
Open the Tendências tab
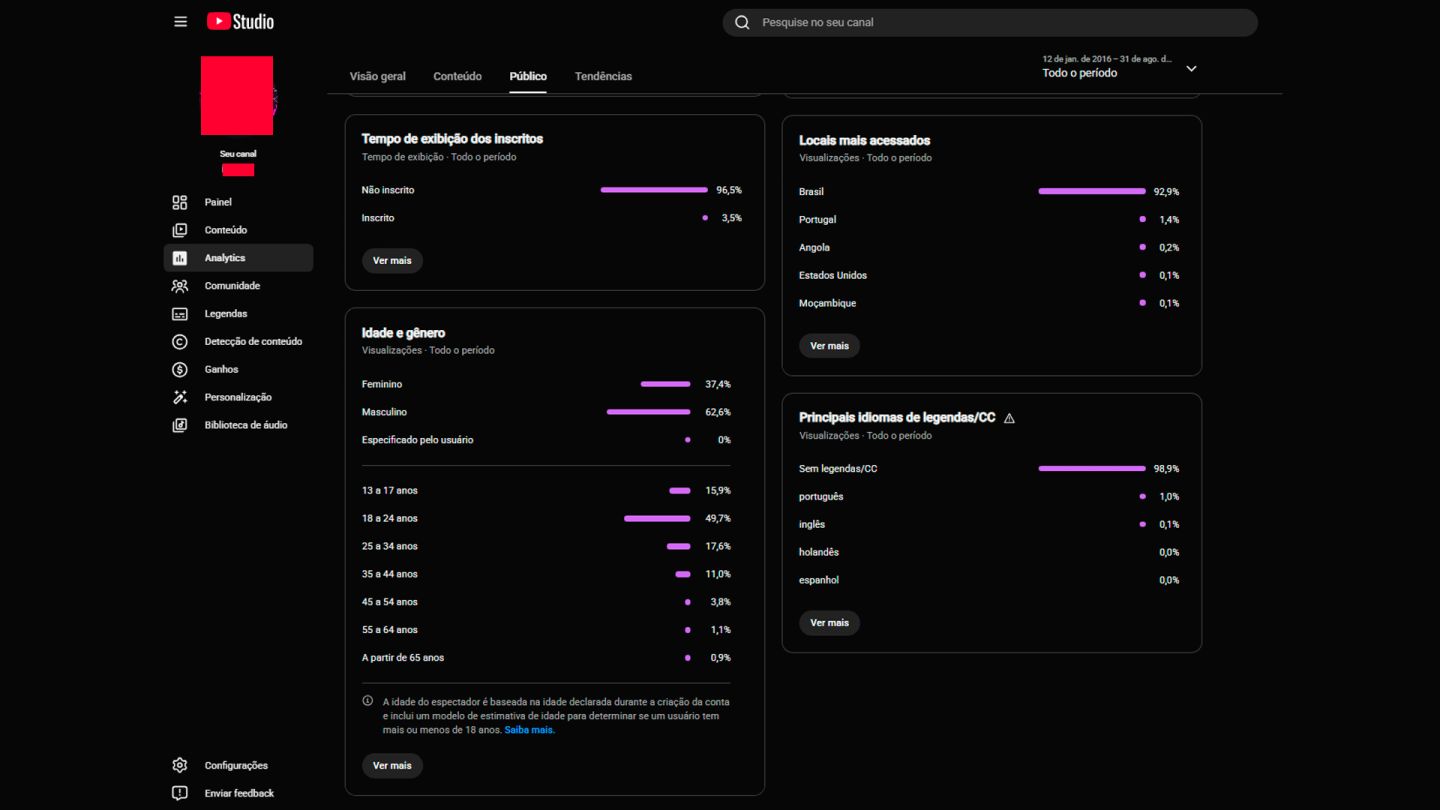click(603, 76)
